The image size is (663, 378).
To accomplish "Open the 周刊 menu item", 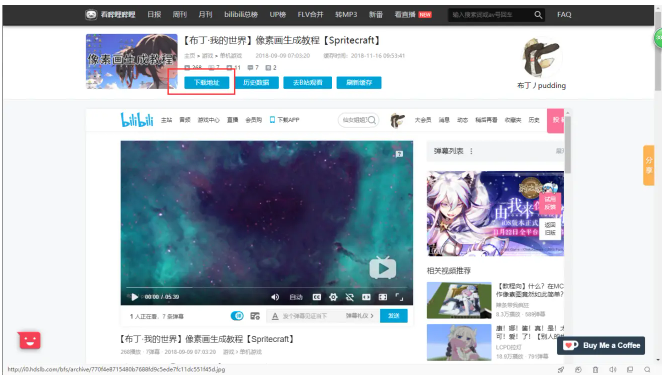I will click(179, 14).
